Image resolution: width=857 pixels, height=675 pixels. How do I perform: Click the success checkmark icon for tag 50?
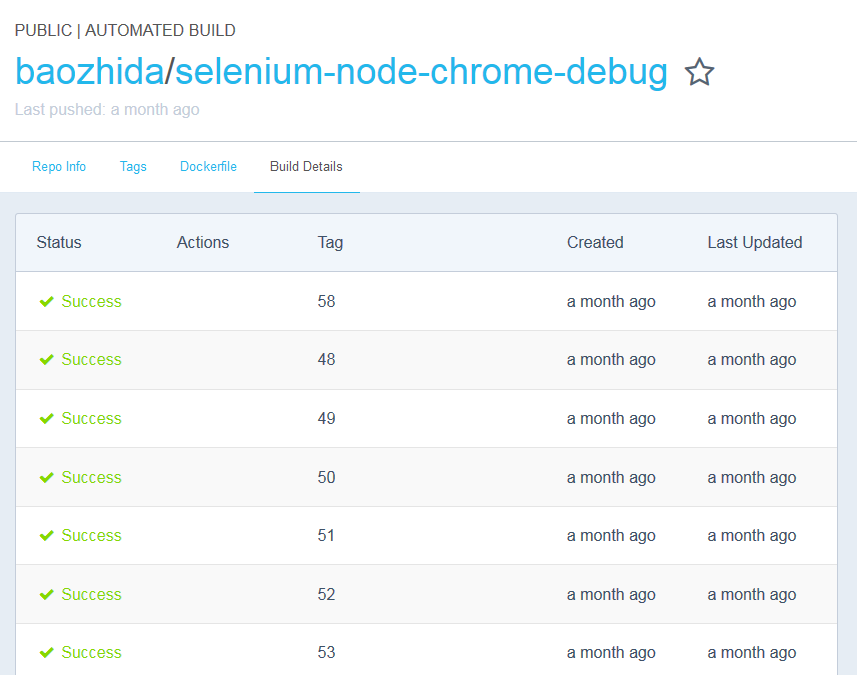coord(46,477)
